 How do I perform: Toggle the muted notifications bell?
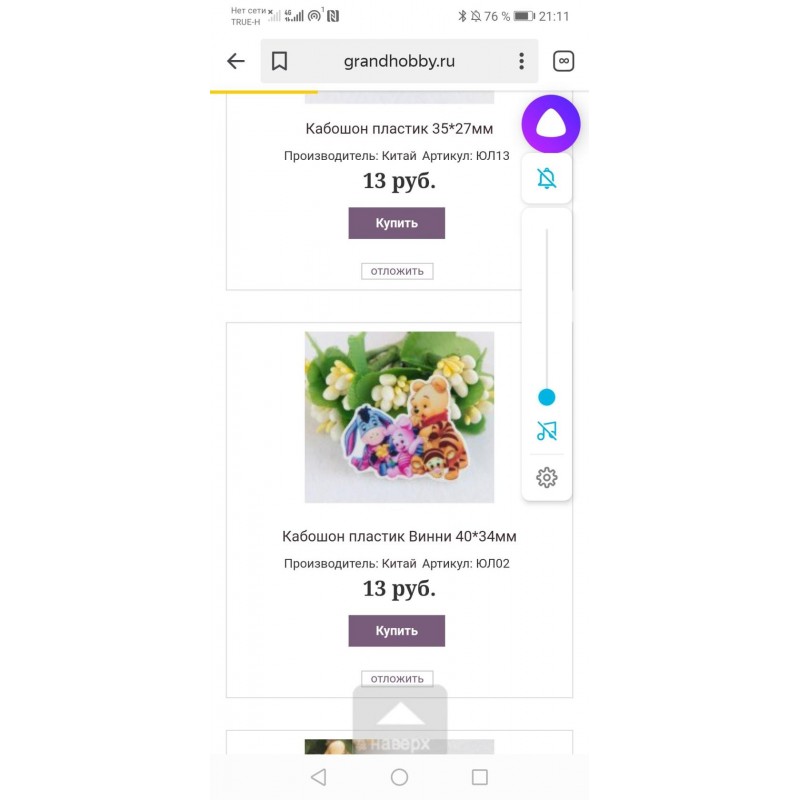pos(546,178)
